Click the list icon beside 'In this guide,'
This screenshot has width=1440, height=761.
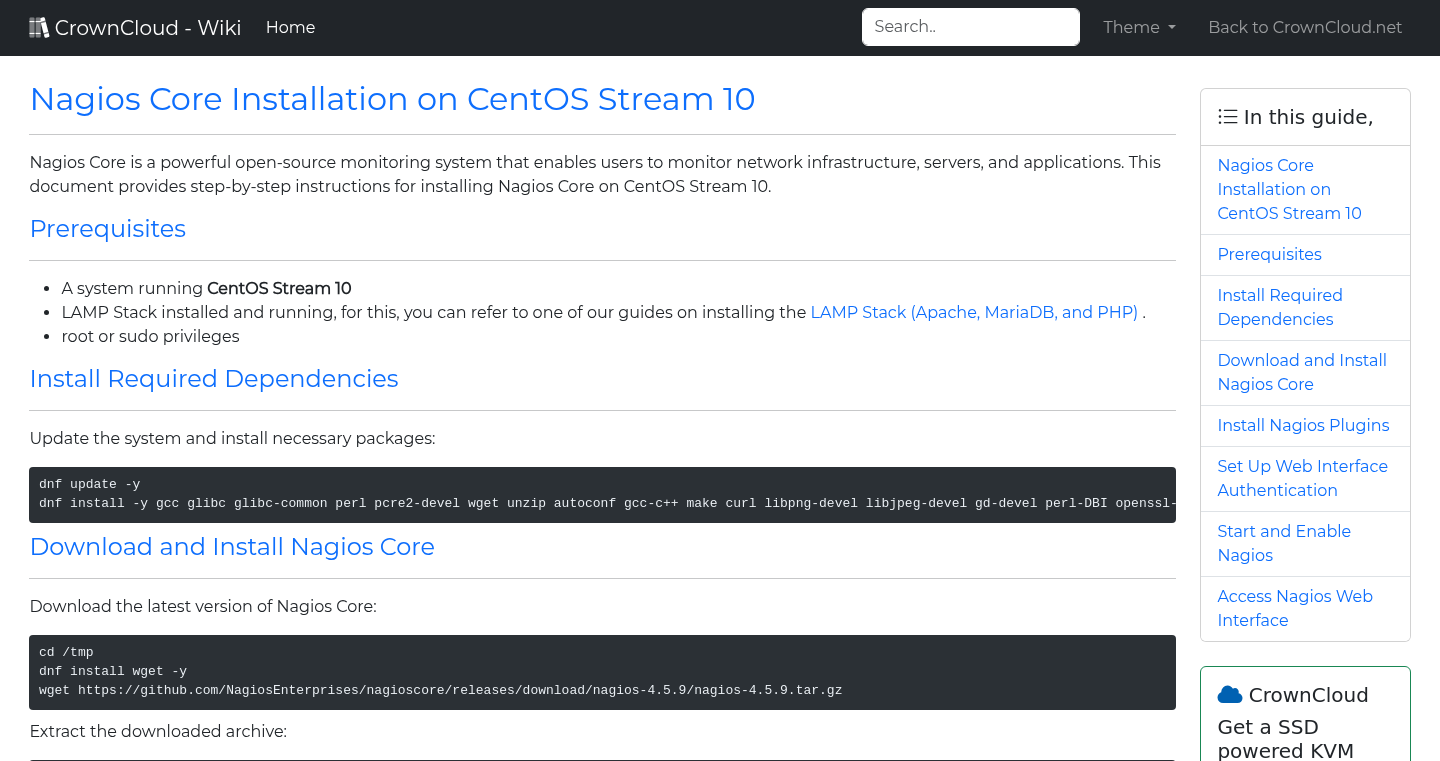(1227, 116)
